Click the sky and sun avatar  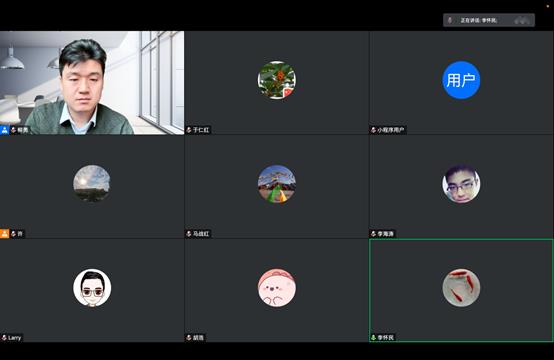[x=92, y=184]
